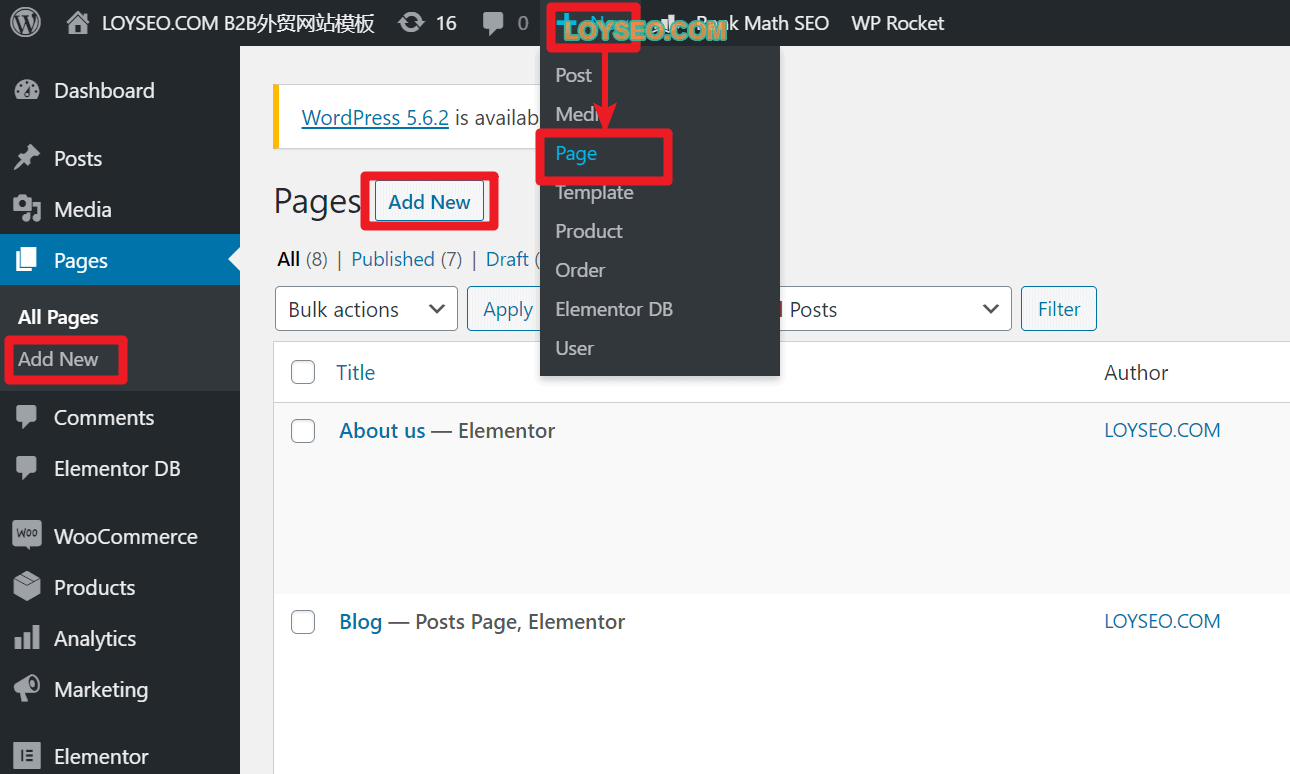Open the About us page link
The height and width of the screenshot is (774, 1290).
pos(382,431)
